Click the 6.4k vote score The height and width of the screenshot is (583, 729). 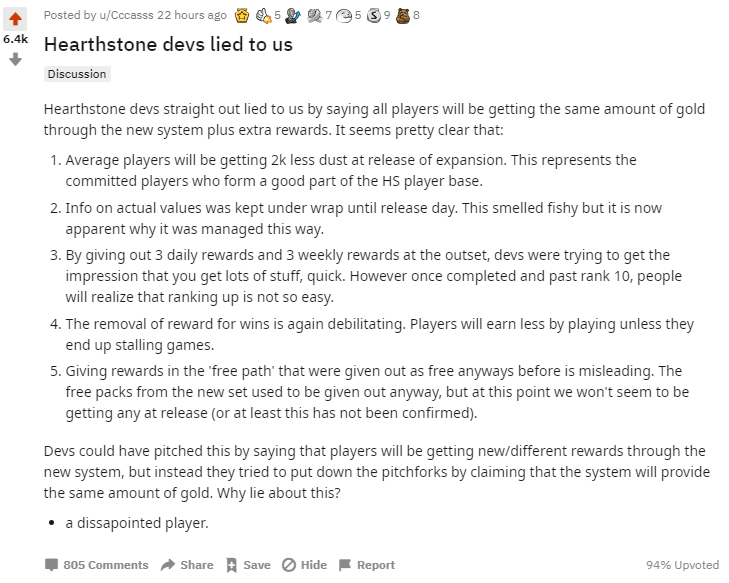click(15, 39)
